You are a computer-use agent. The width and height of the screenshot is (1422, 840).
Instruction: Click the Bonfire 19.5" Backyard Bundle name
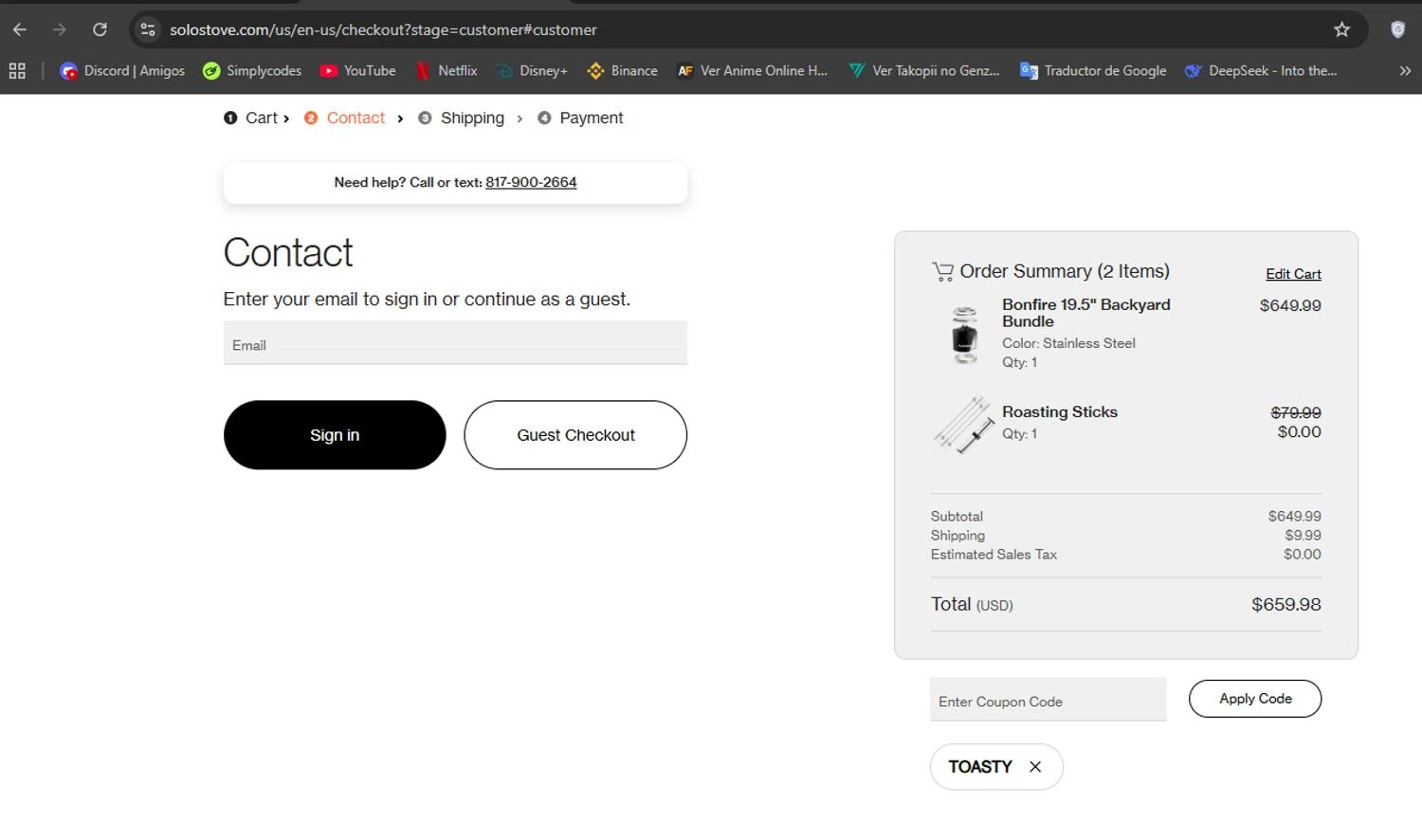[x=1086, y=313]
